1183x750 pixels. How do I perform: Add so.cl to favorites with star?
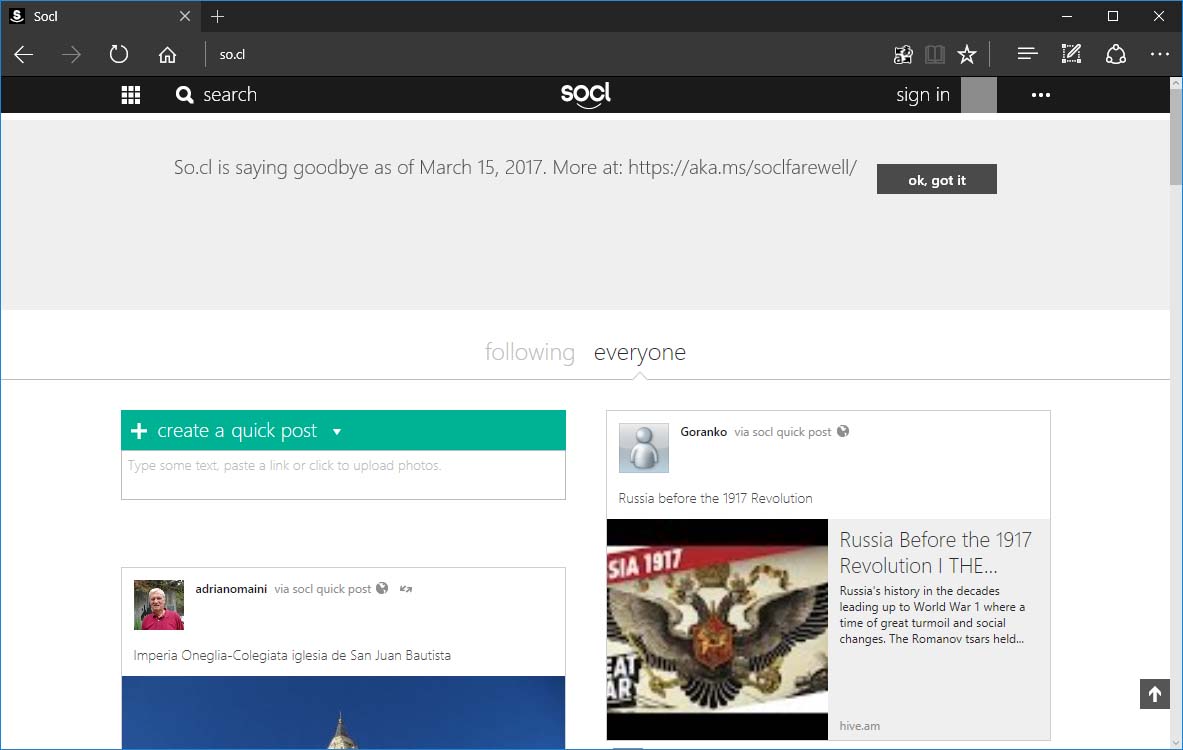[x=966, y=54]
